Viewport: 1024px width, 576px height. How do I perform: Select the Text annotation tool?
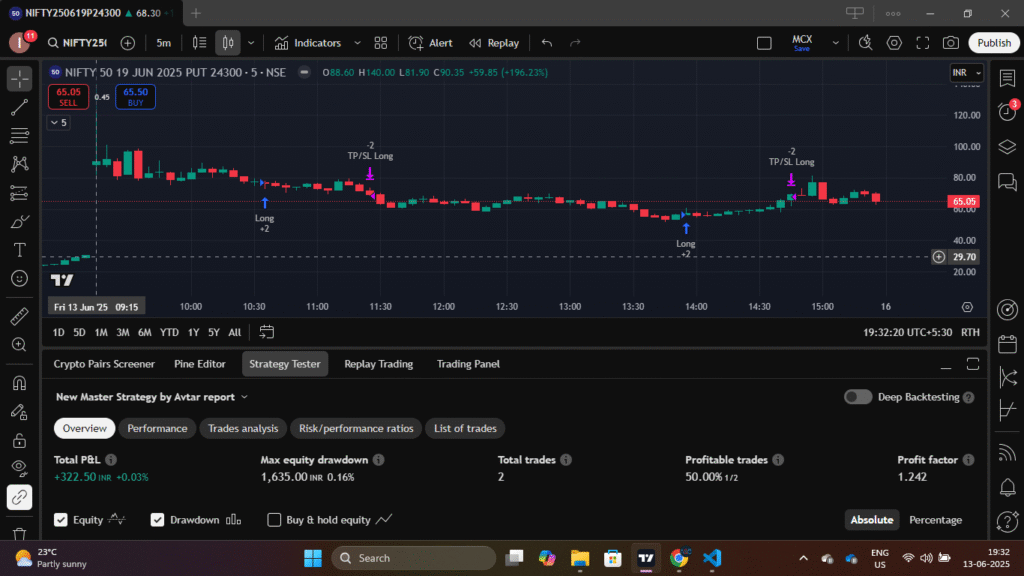pyautogui.click(x=20, y=250)
